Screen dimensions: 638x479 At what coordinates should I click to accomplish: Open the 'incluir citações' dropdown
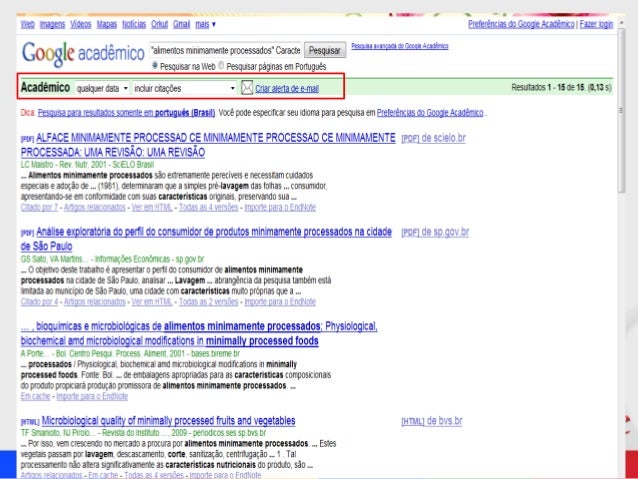pyautogui.click(x=185, y=88)
